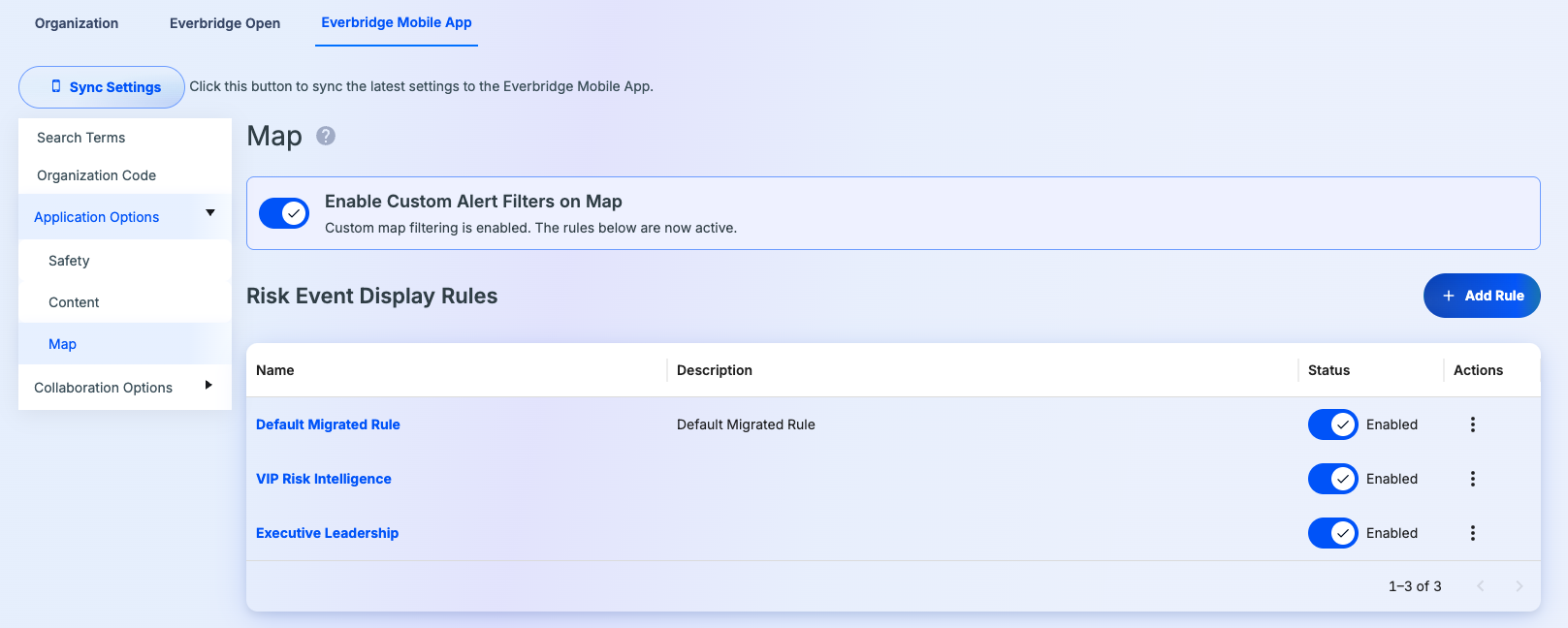Switch to the Organization tab

click(77, 23)
